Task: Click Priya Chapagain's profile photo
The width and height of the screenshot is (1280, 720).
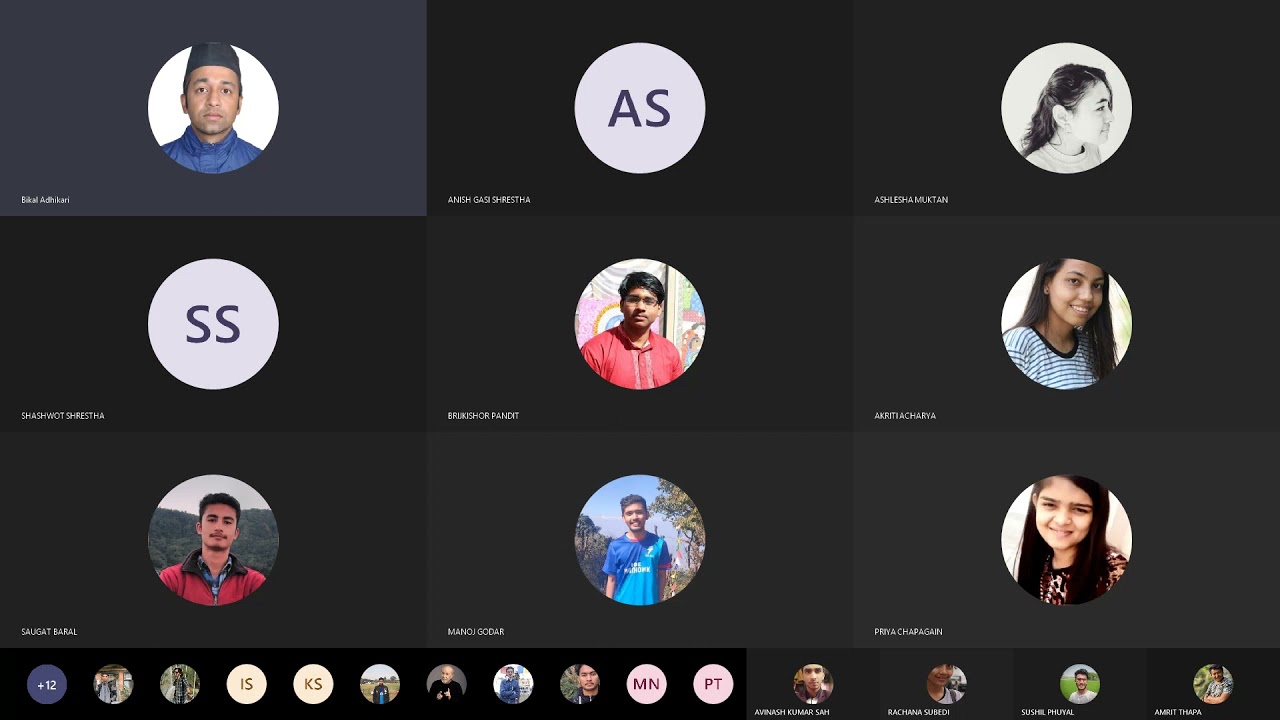Action: (1066, 540)
